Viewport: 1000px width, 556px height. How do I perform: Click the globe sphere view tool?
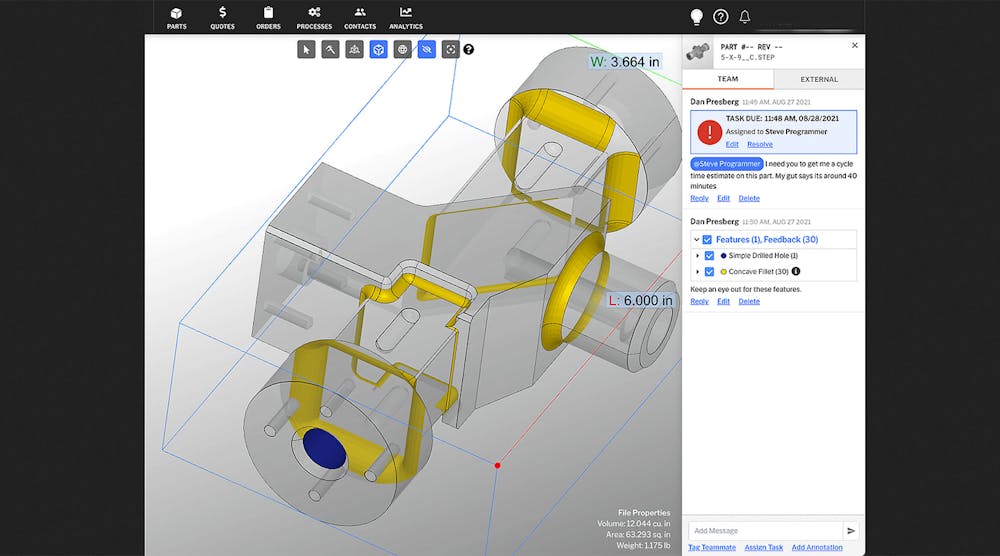(x=402, y=49)
